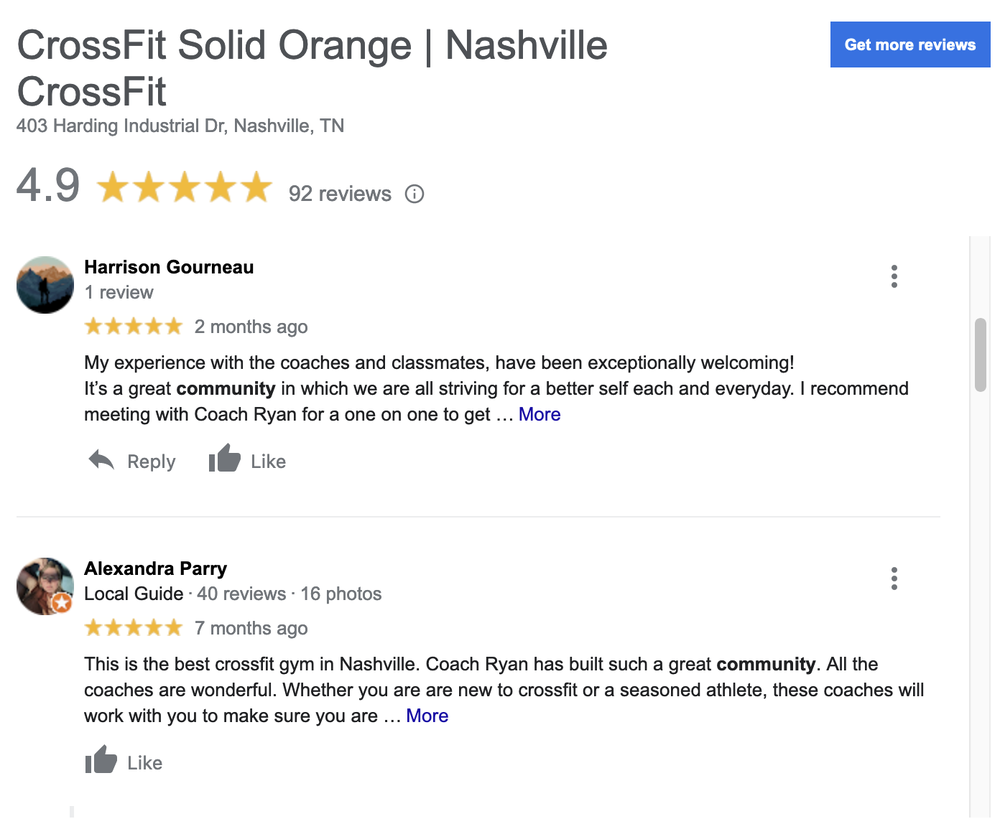Click the reviews list scrollbar thumb
The image size is (1000, 824).
click(981, 354)
